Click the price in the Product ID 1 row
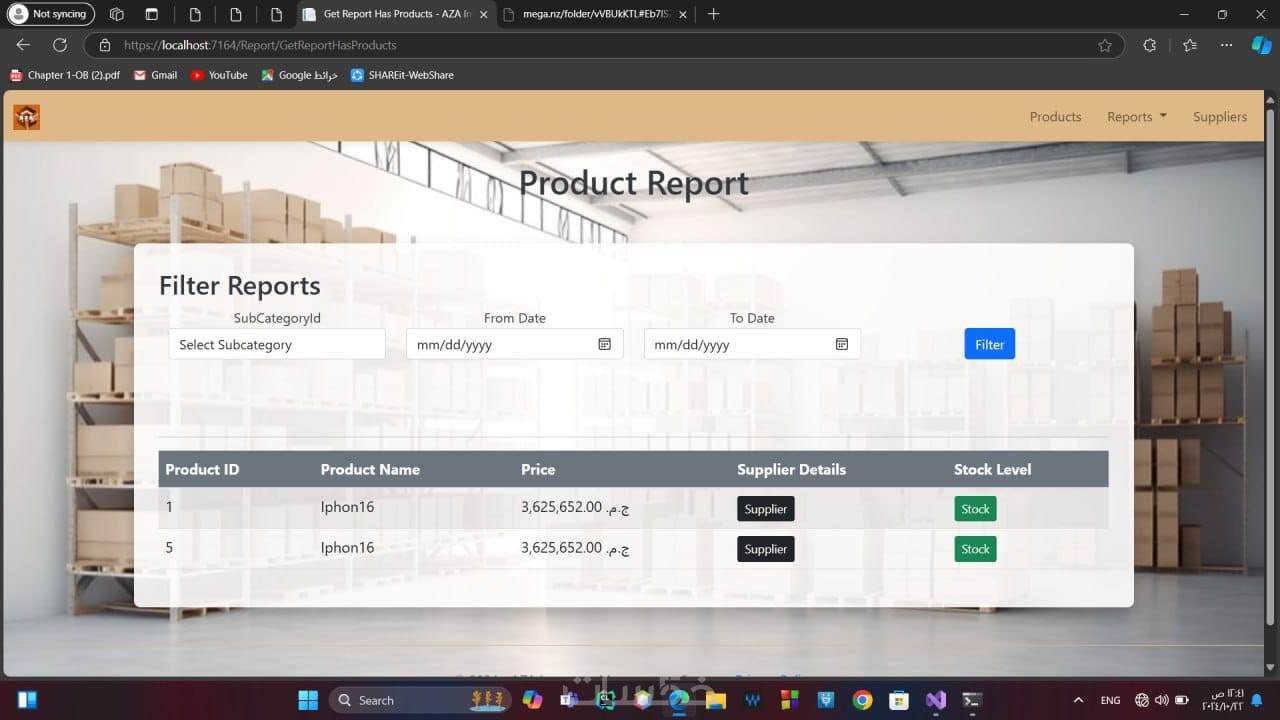Viewport: 1280px width, 720px height. coord(575,507)
